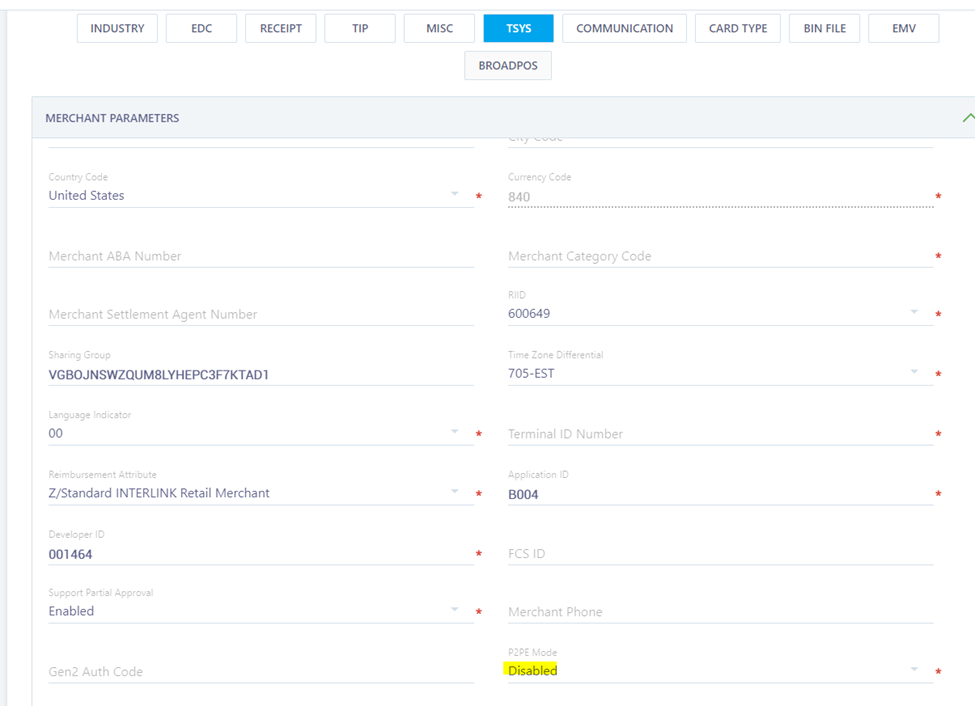Viewport: 975px width, 706px height.
Task: Open the MISC tab
Action: coord(440,29)
